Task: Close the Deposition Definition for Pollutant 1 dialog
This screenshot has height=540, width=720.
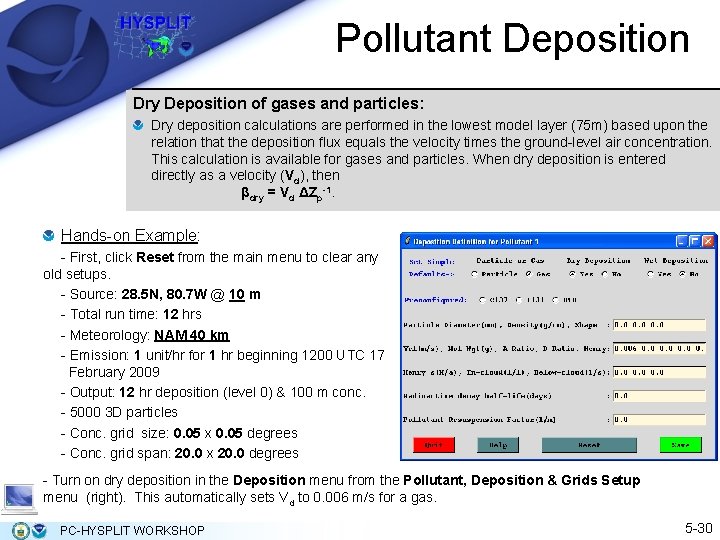Action: (x=709, y=241)
